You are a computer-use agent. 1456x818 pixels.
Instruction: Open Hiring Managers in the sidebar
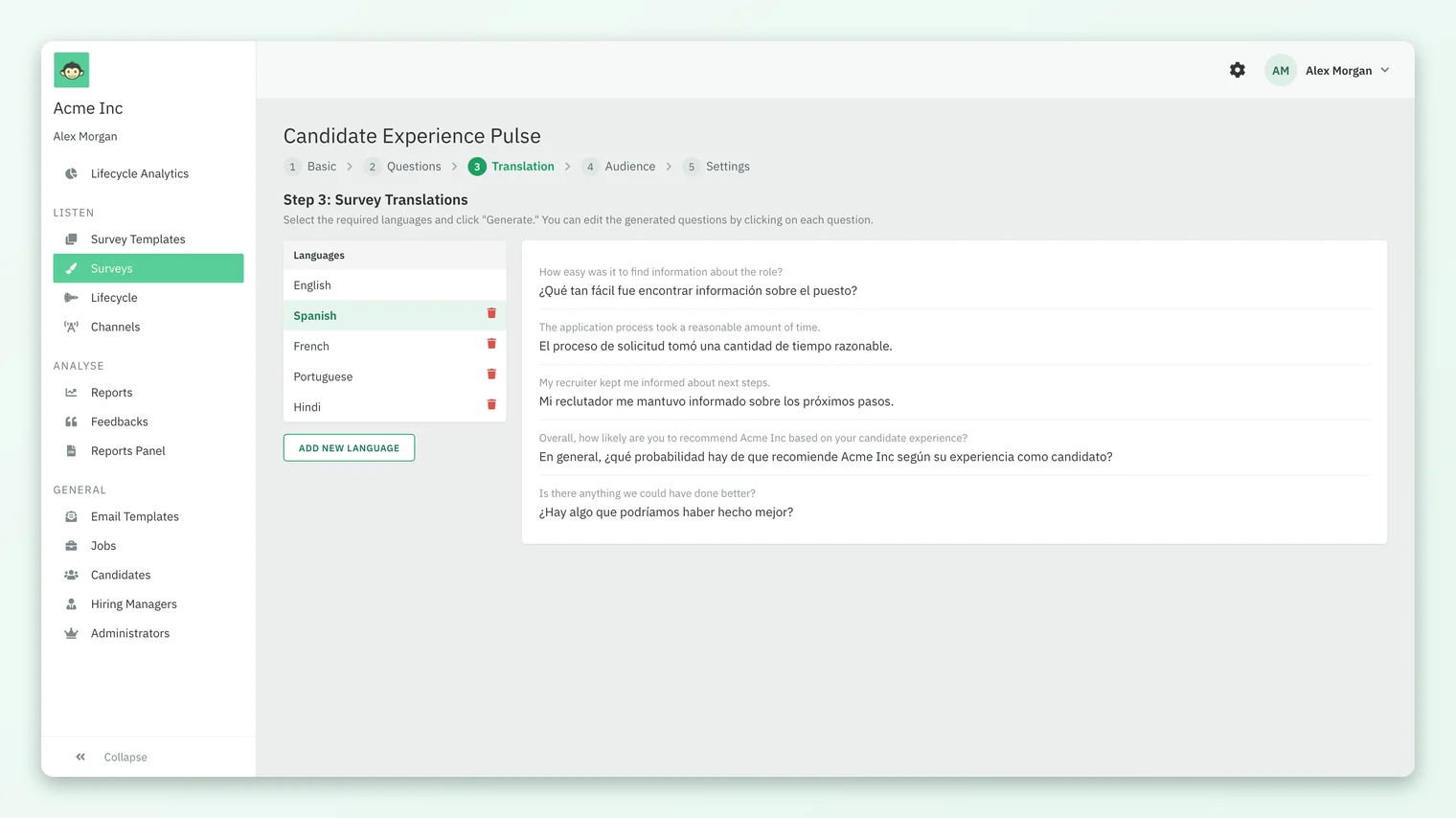pos(148,604)
